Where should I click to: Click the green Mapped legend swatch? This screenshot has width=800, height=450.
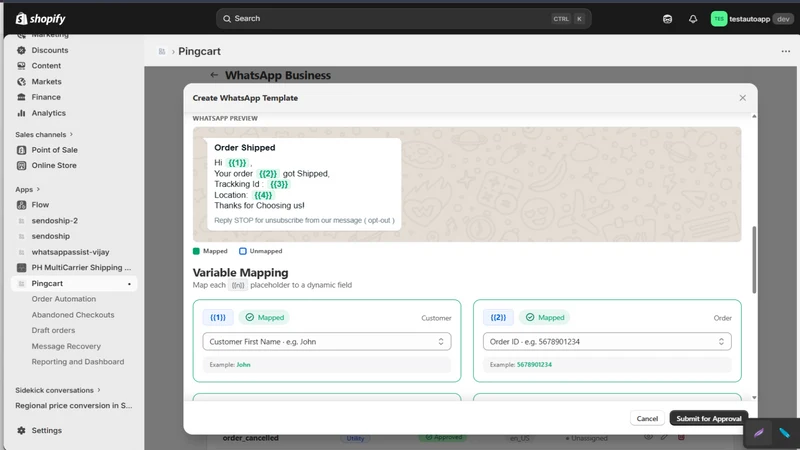[196, 251]
